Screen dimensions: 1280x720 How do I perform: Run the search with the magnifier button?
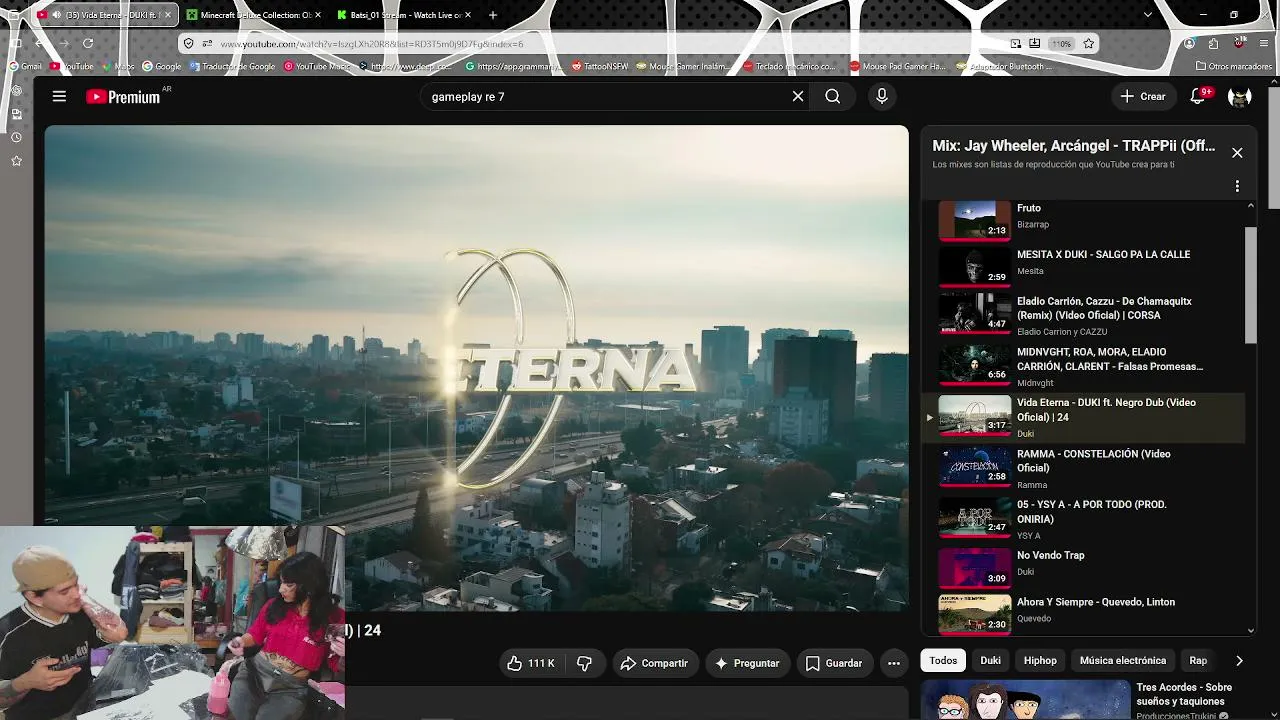(x=833, y=96)
